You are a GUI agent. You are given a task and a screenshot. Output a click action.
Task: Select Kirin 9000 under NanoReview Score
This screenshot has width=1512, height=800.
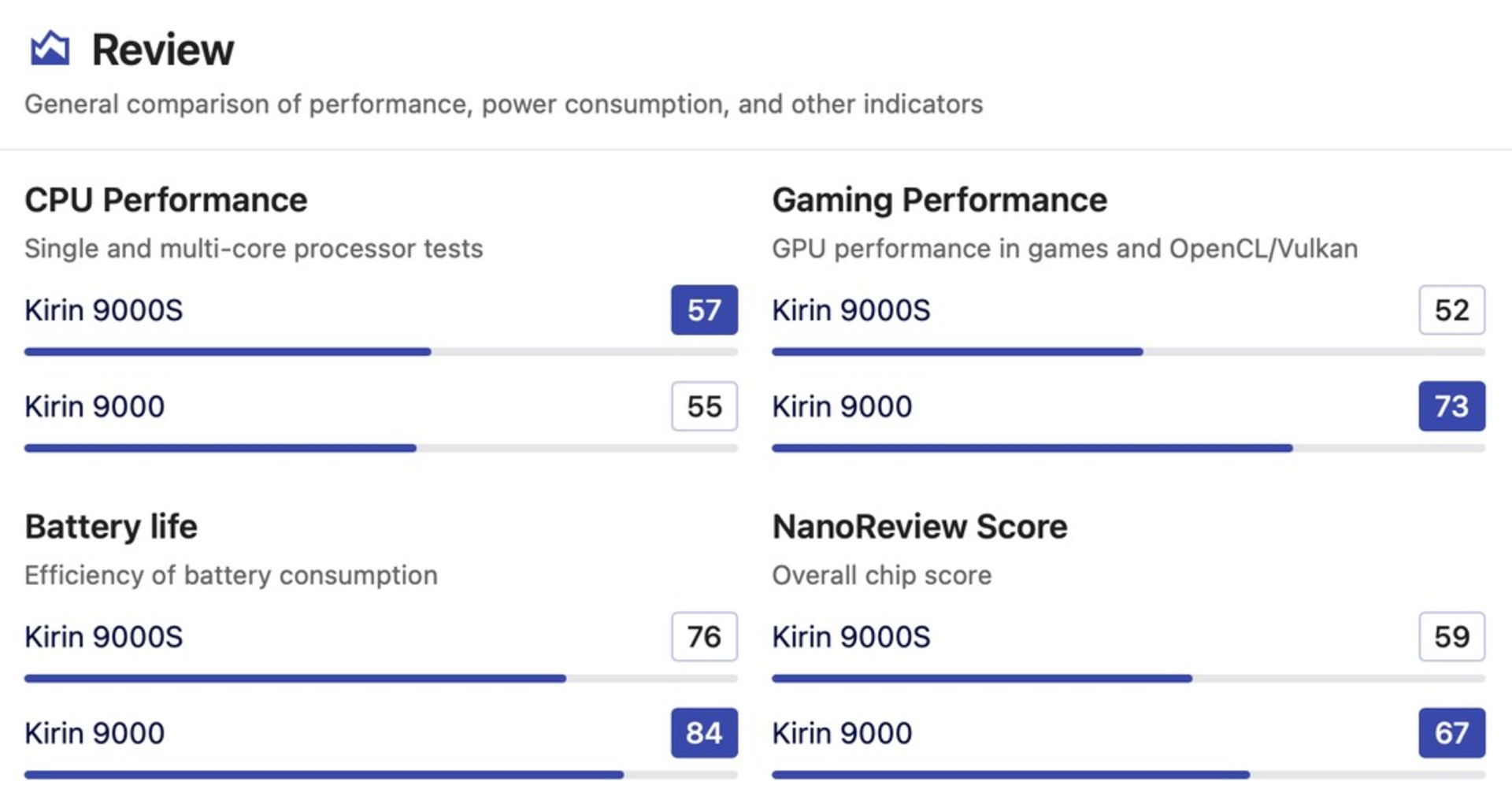841,733
